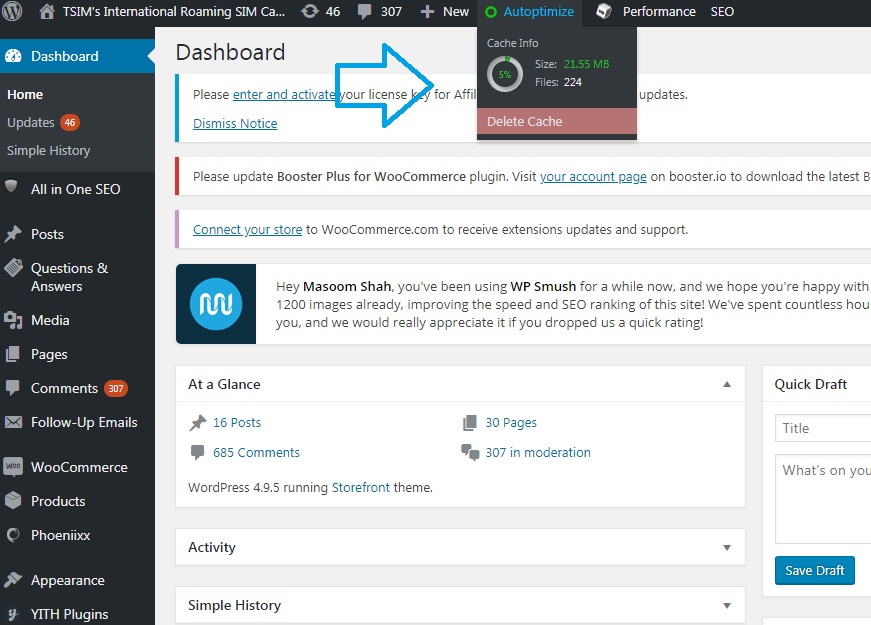The image size is (871, 625).
Task: Open Simple History in the sidebar submenu
Action: 48,151
